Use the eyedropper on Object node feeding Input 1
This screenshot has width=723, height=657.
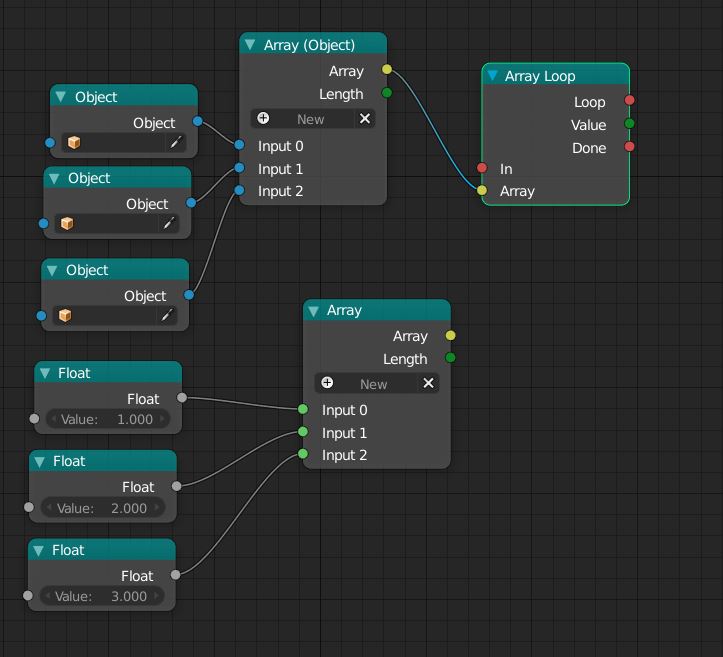(x=169, y=224)
